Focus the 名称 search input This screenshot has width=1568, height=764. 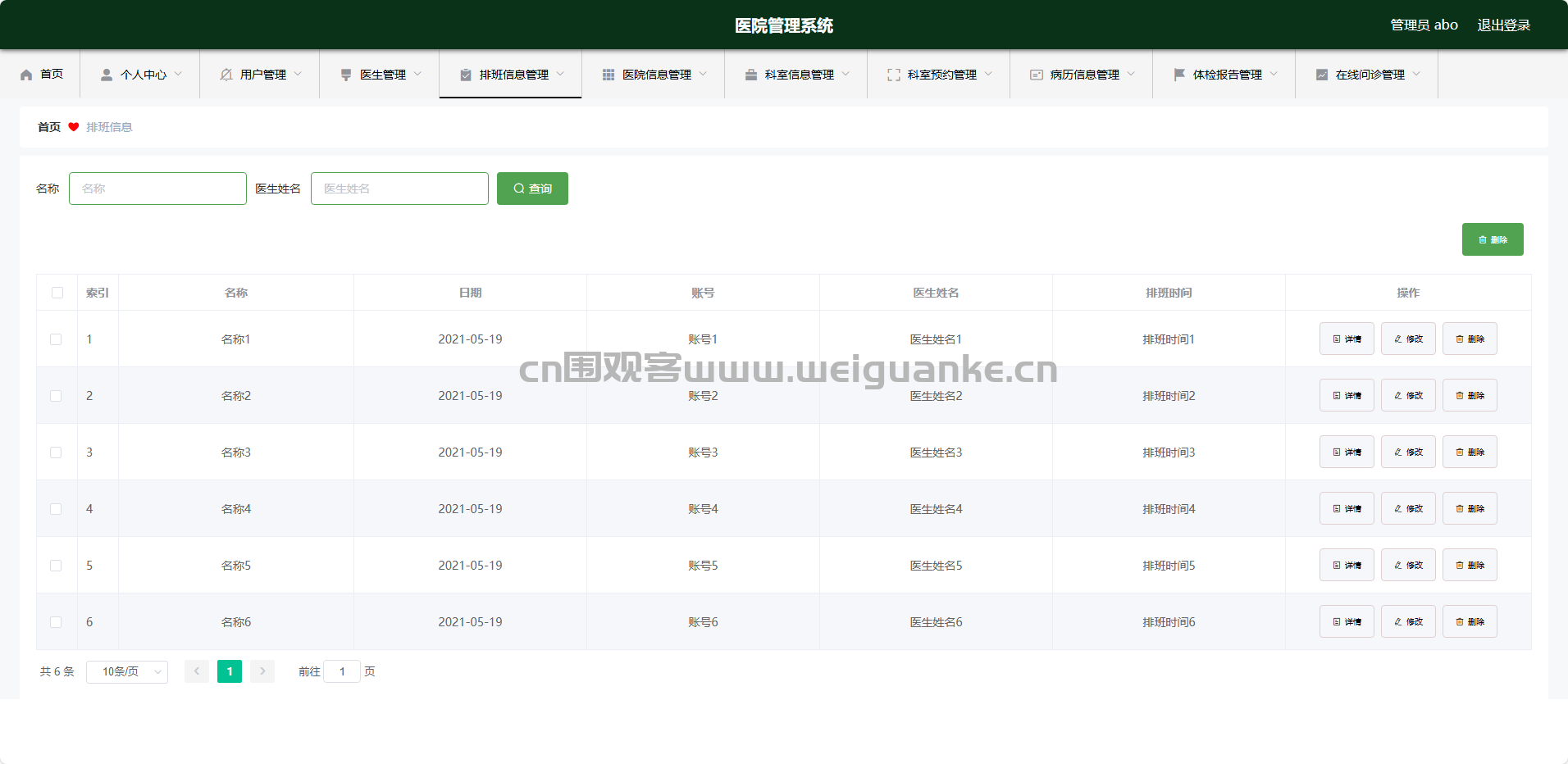pyautogui.click(x=157, y=189)
